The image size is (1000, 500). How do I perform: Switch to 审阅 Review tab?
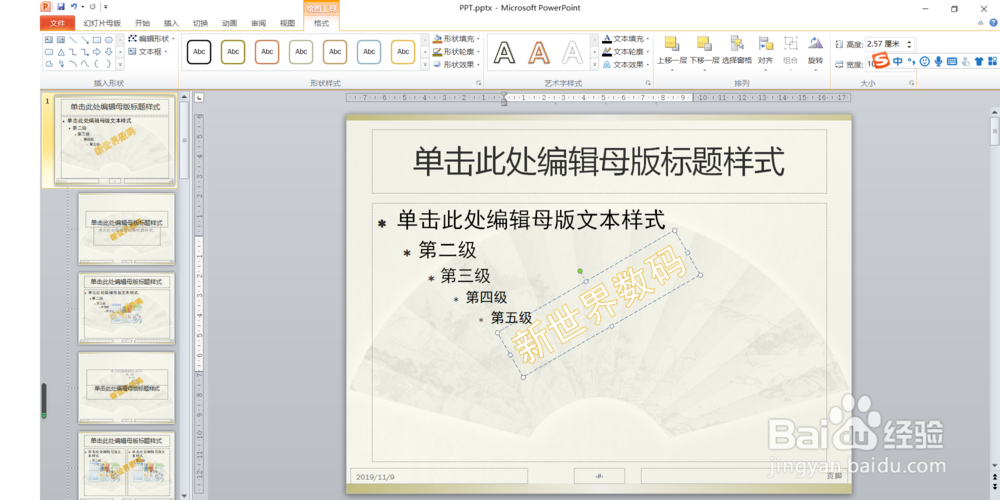click(x=258, y=24)
